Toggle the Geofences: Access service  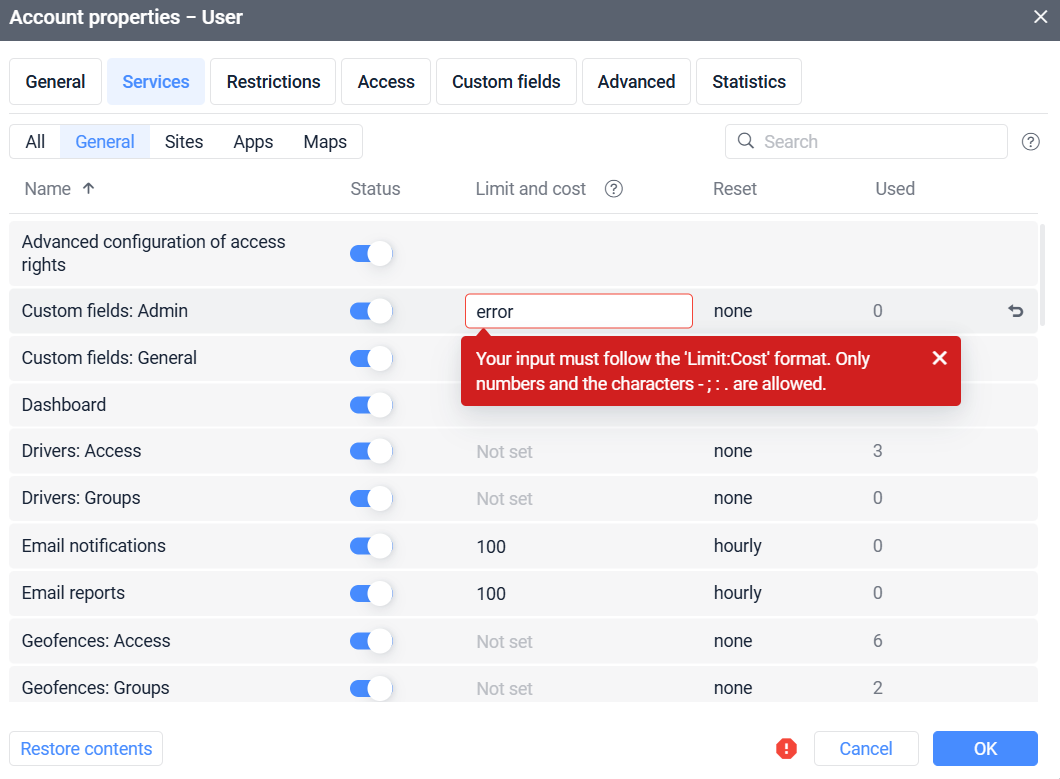pyautogui.click(x=371, y=640)
